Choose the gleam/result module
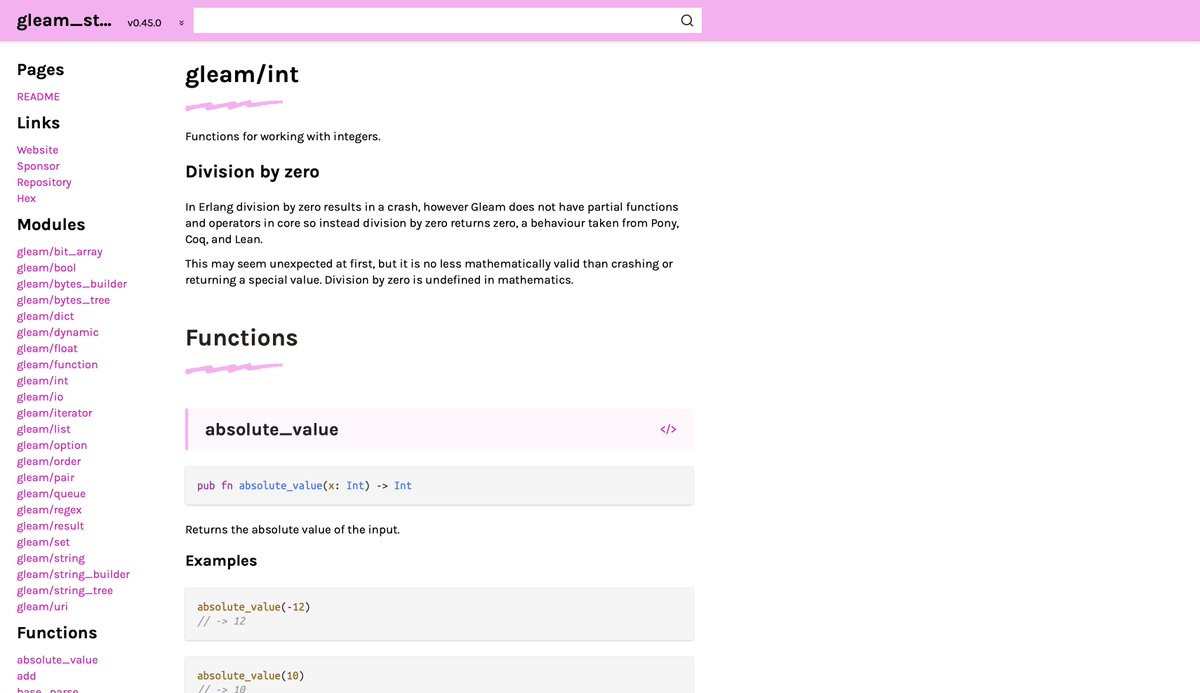 tap(50, 526)
